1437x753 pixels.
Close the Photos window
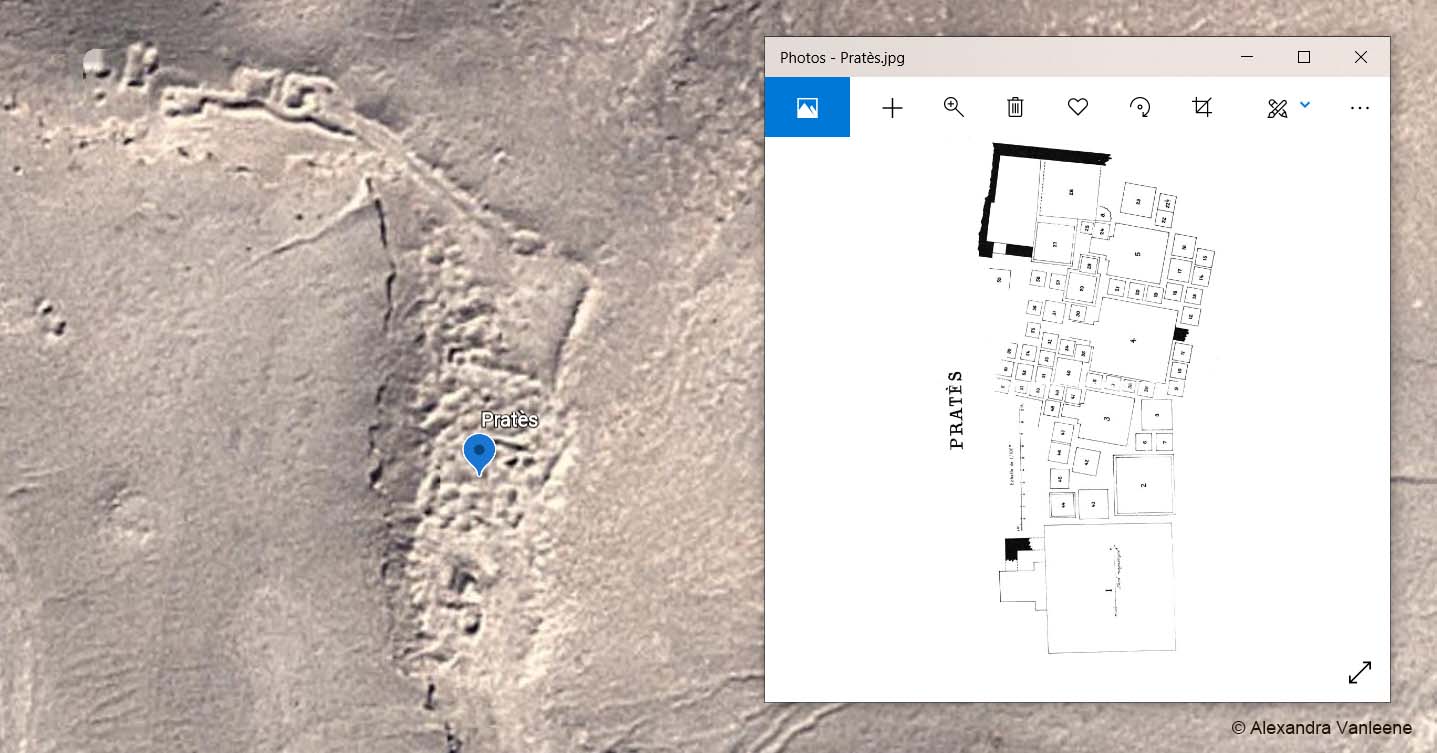(x=1361, y=57)
